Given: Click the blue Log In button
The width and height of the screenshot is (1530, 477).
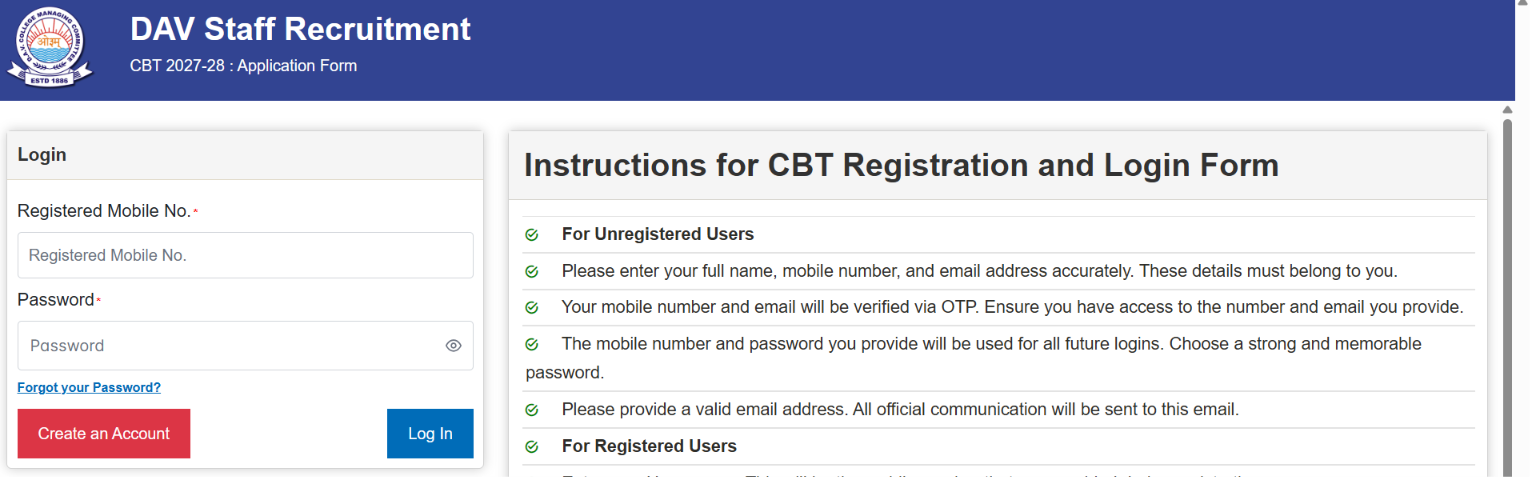Looking at the screenshot, I should (430, 434).
